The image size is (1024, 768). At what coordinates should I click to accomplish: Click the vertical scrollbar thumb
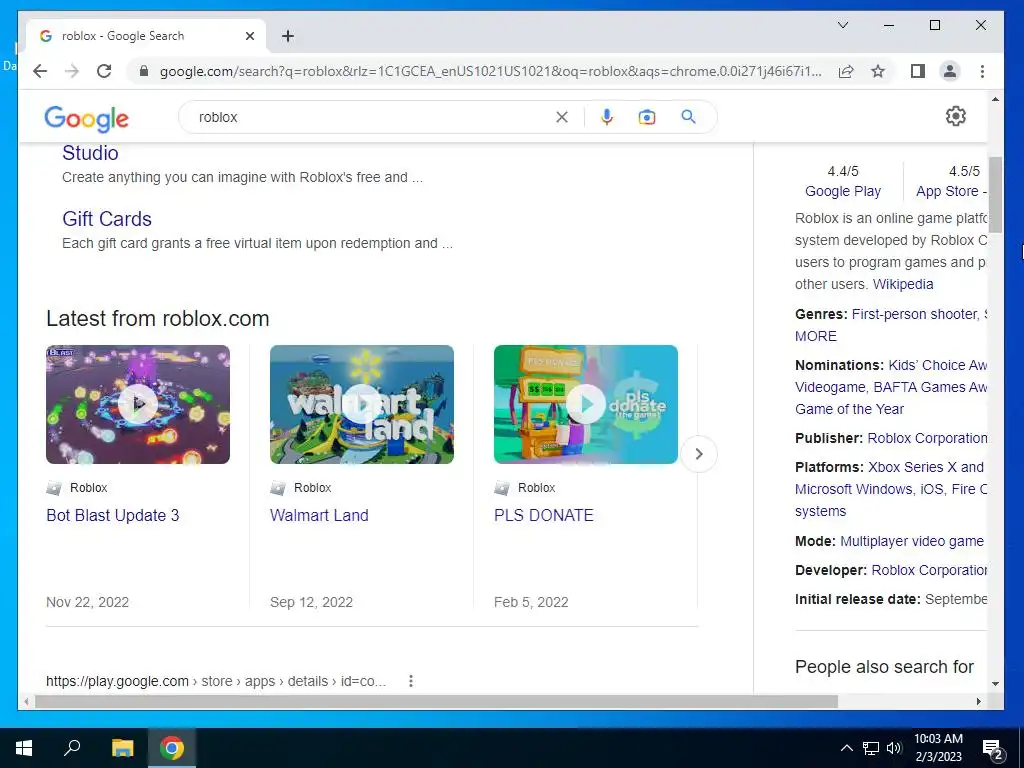(995, 195)
